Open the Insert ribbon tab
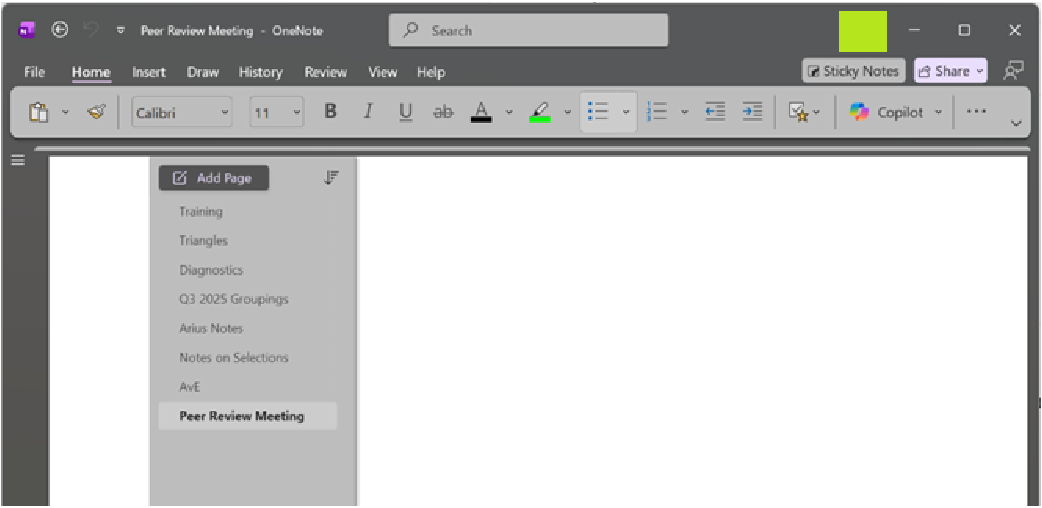Screen dimensions: 1042x508 pos(149,72)
